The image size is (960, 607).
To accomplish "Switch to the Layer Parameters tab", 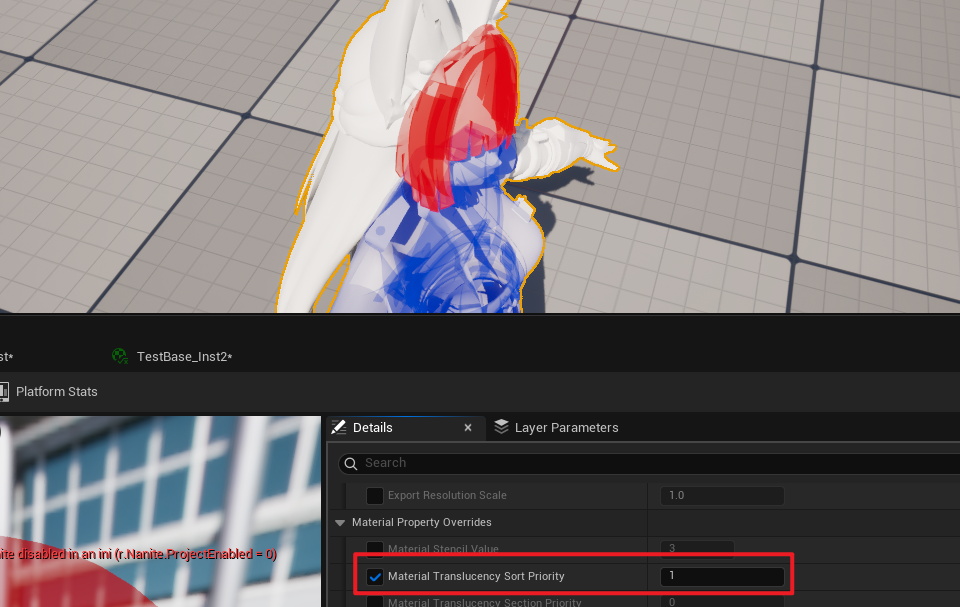I will 566,428.
